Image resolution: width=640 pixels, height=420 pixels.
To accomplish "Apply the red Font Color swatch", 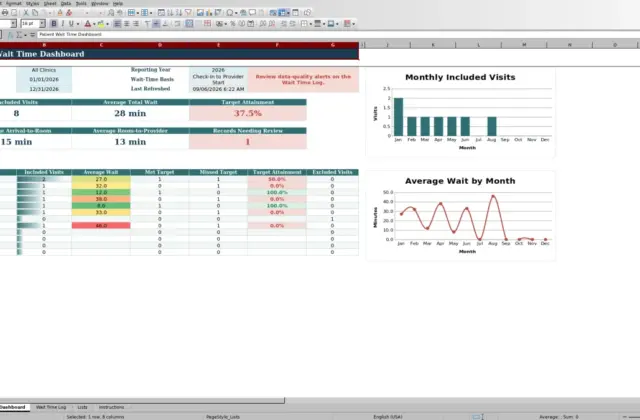I will [x=88, y=24].
